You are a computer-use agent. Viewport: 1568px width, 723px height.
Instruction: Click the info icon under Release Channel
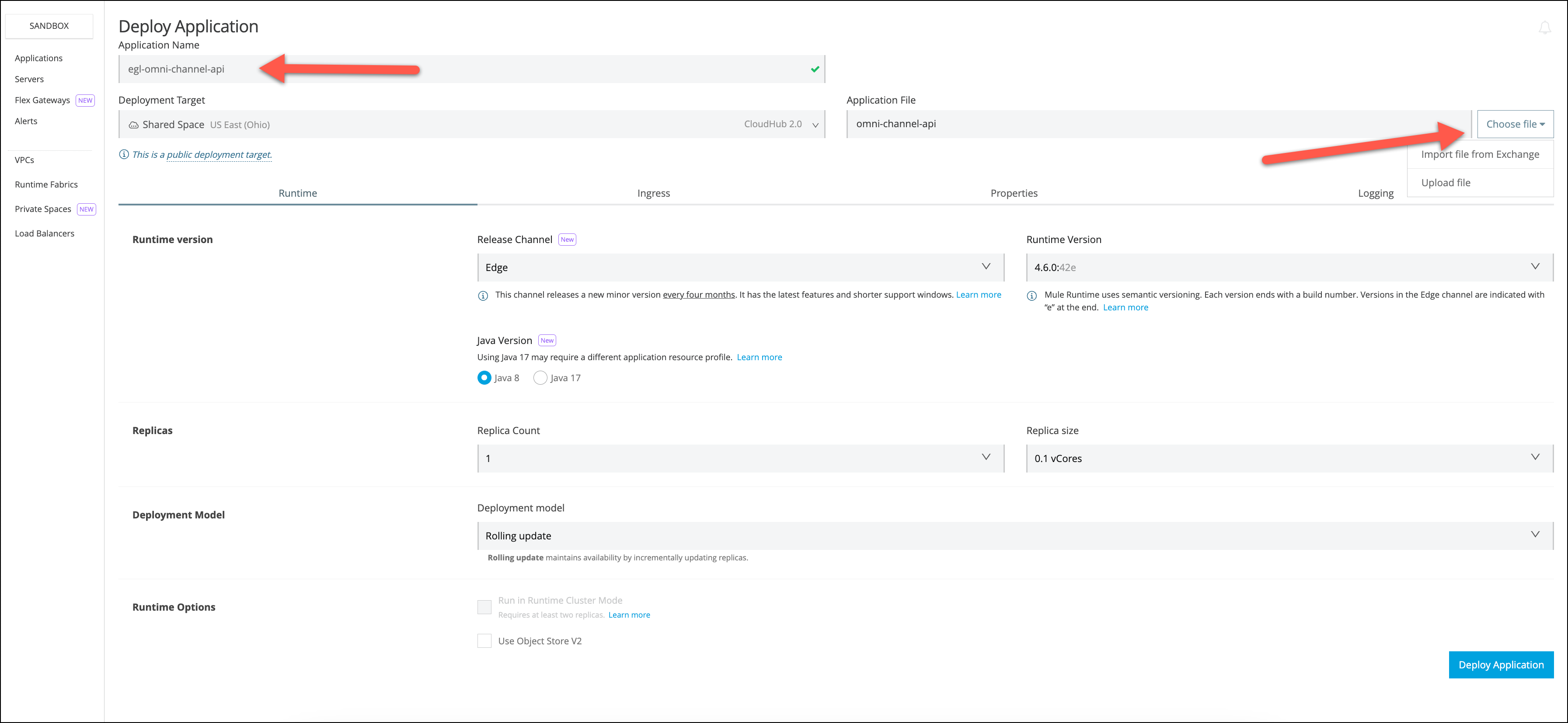point(483,296)
